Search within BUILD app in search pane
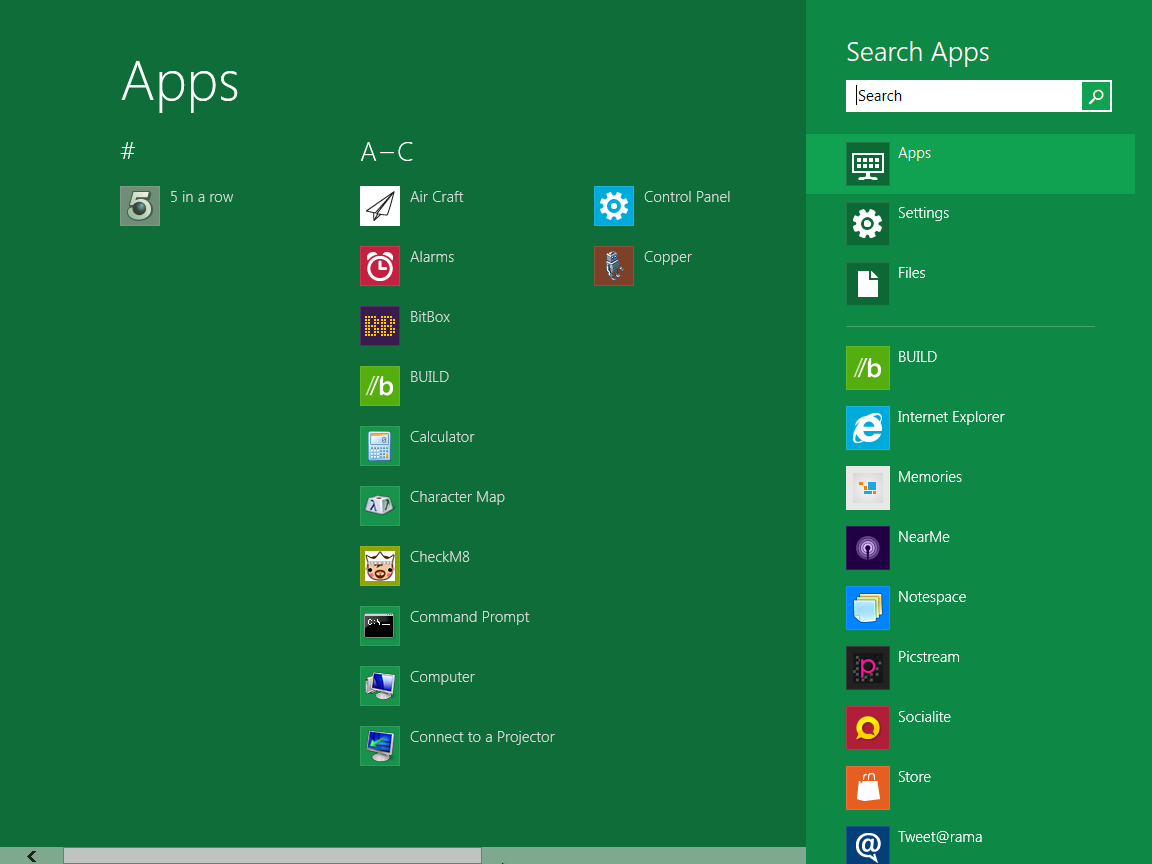 tap(868, 368)
